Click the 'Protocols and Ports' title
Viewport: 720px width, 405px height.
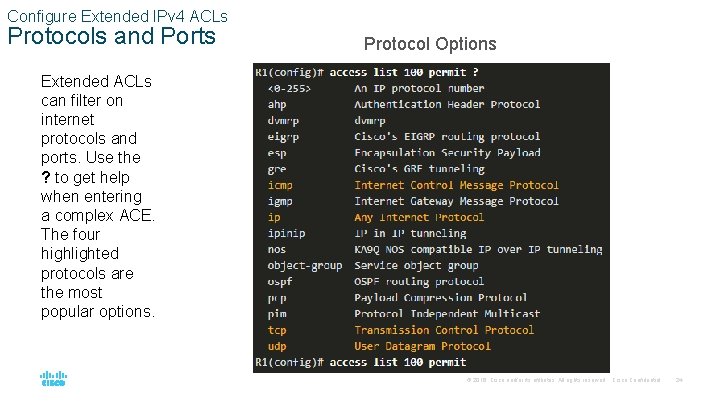(111, 37)
